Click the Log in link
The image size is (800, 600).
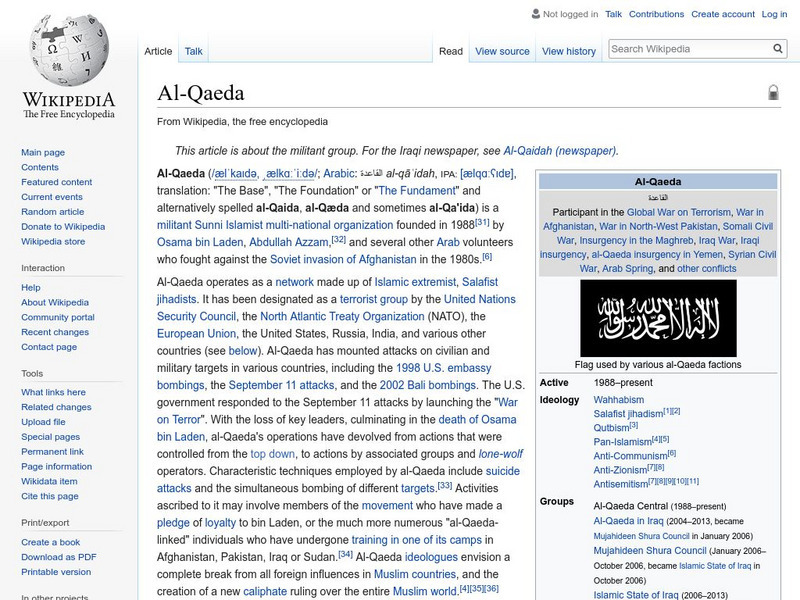[774, 14]
